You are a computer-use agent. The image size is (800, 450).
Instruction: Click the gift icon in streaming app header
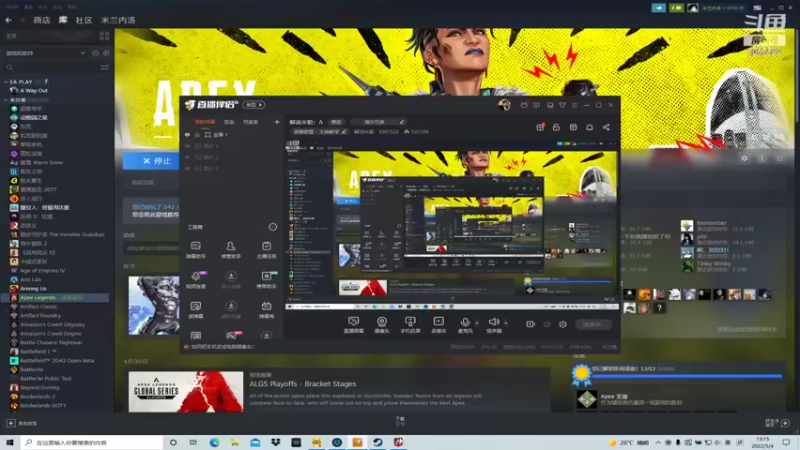point(540,127)
